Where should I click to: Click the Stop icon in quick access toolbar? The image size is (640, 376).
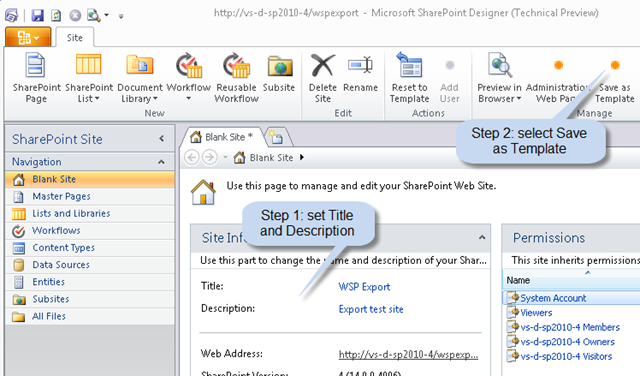[x=75, y=16]
